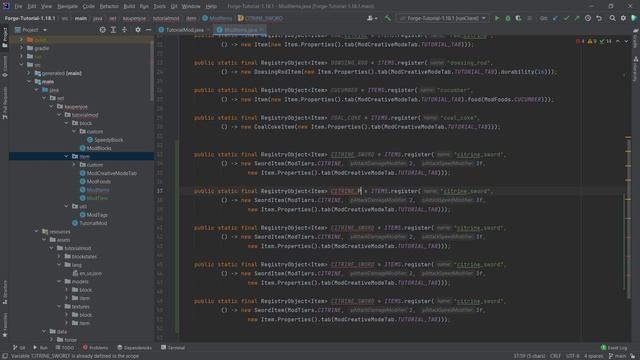Go to next highlighted error arrow

pyautogui.click(x=626, y=41)
